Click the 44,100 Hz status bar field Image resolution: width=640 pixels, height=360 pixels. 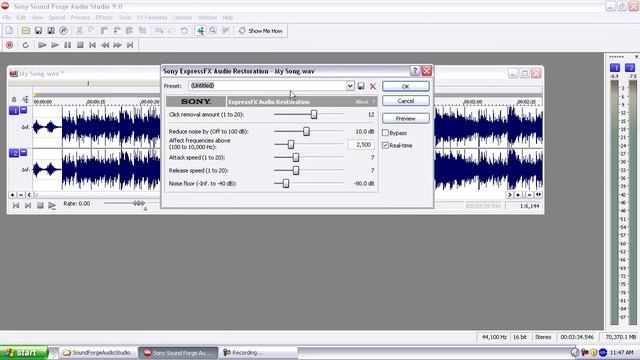click(494, 337)
